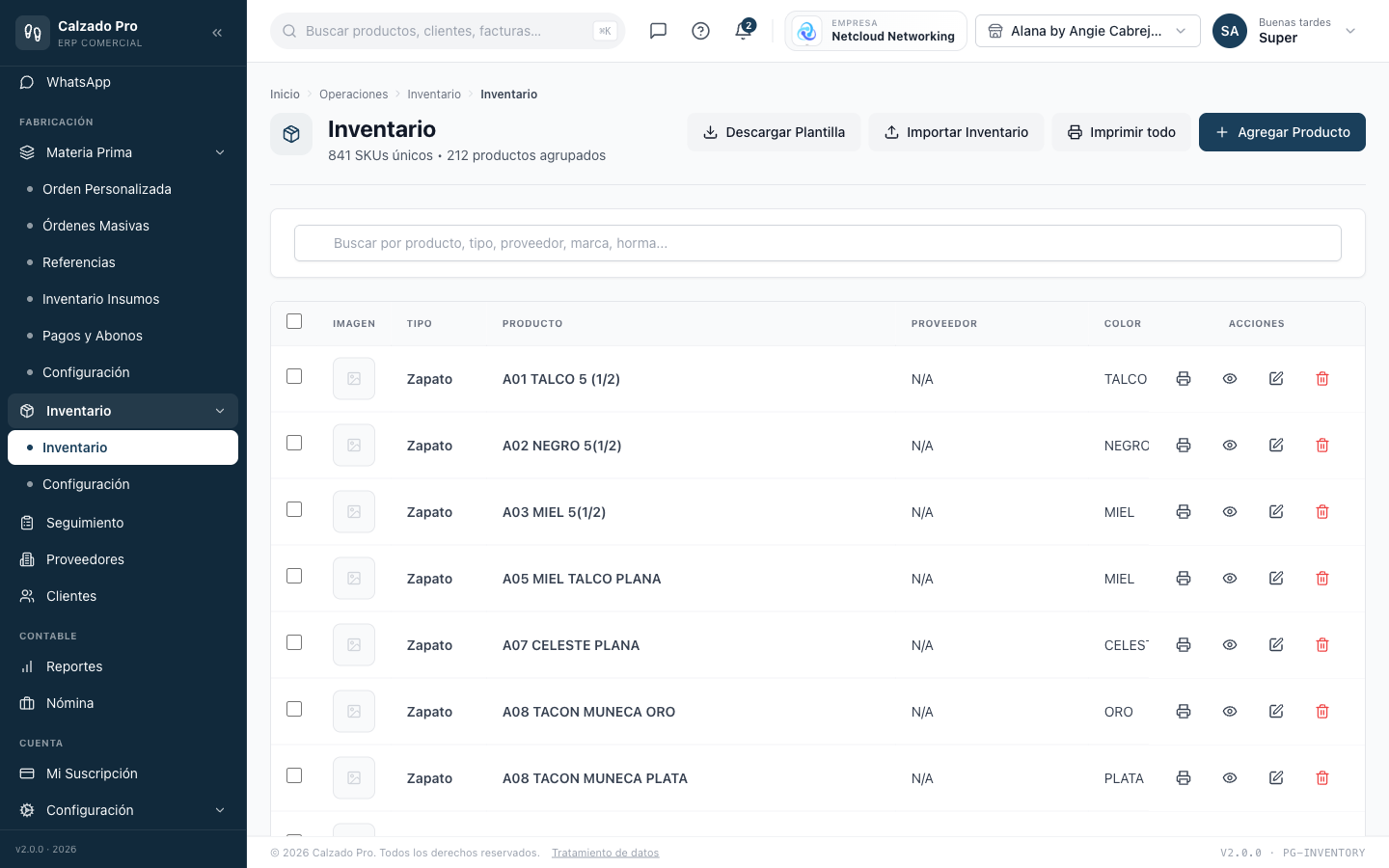
Task: Delete product A08 TACON MUNECA PLATA
Action: (x=1322, y=778)
